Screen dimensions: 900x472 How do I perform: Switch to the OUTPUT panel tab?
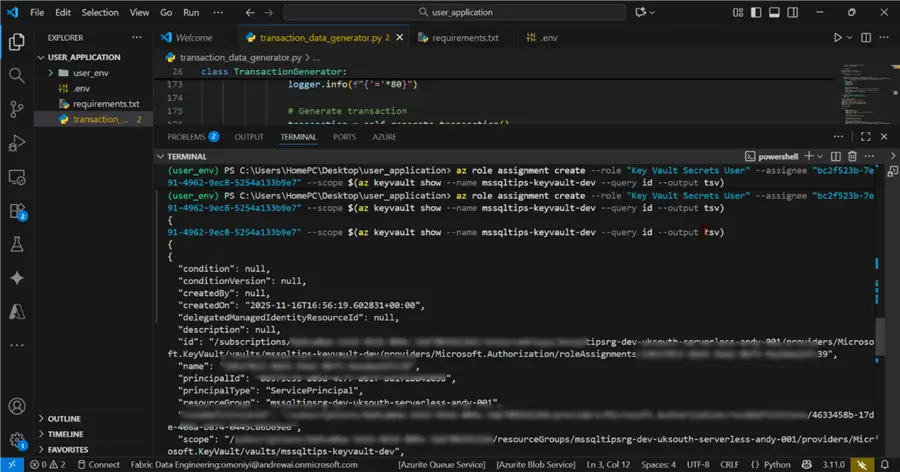pyautogui.click(x=249, y=137)
